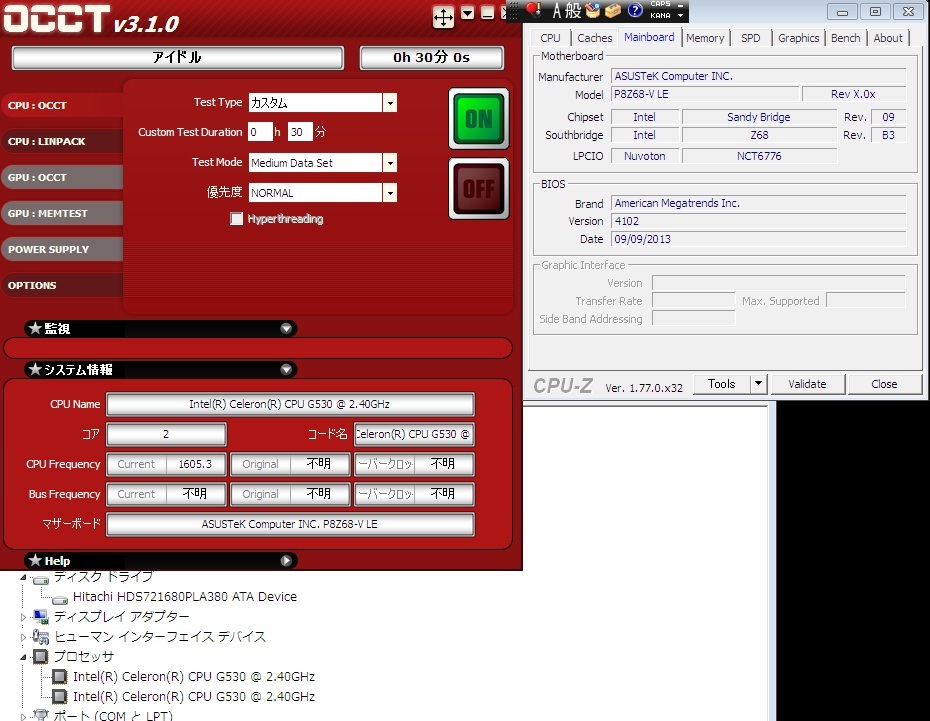
Task: Start the test with green ON button
Action: pos(479,119)
